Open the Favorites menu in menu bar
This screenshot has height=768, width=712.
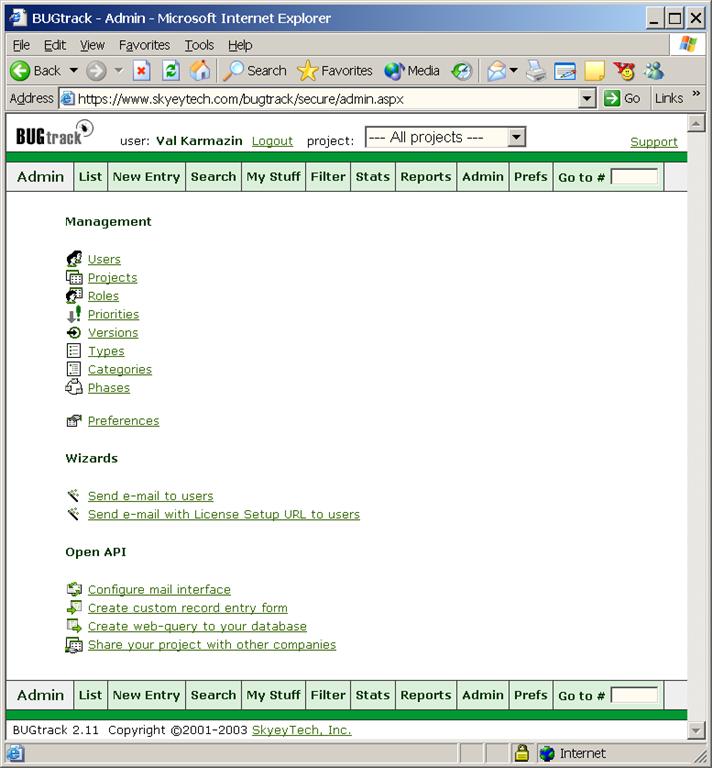[144, 45]
